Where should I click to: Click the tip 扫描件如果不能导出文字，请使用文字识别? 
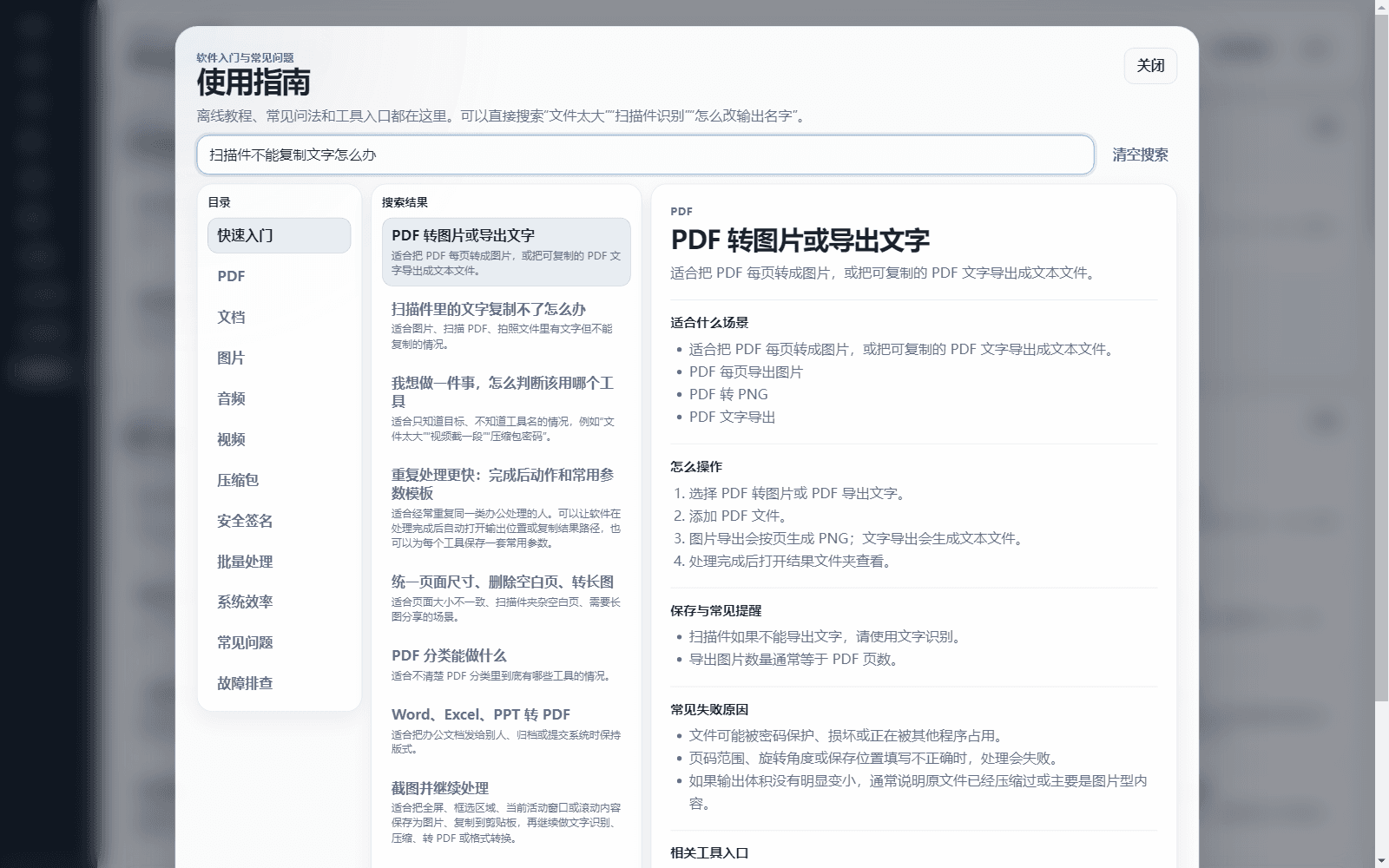point(827,636)
